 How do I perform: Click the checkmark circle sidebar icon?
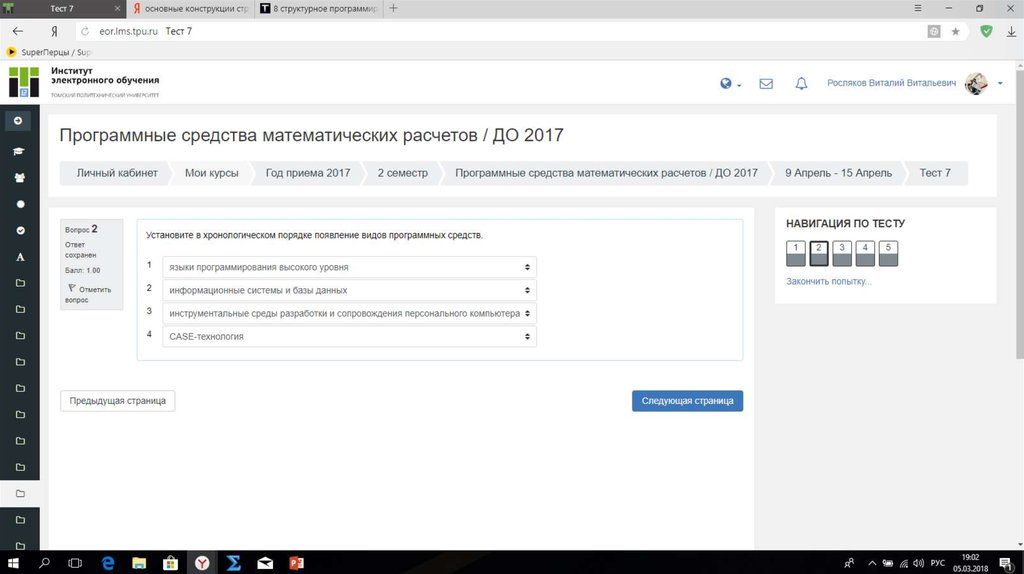20,231
